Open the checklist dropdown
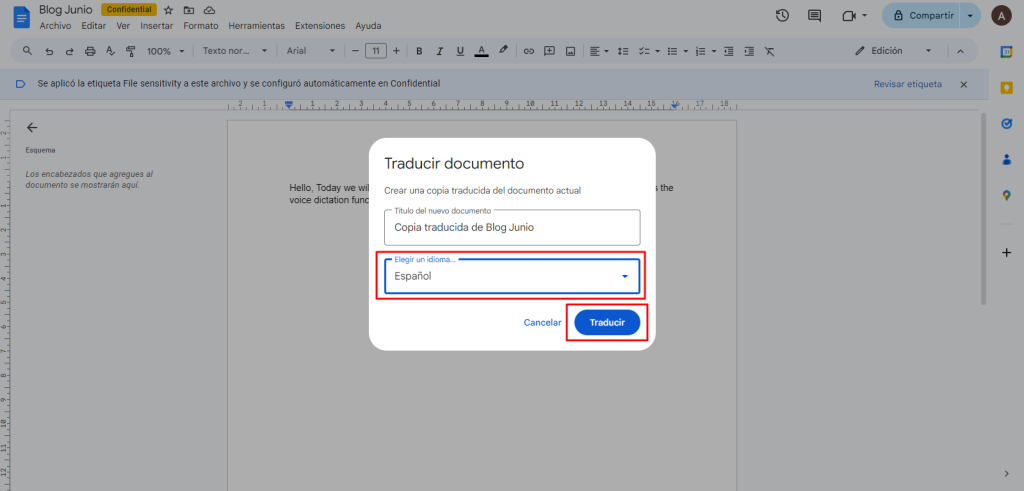 tap(648, 51)
